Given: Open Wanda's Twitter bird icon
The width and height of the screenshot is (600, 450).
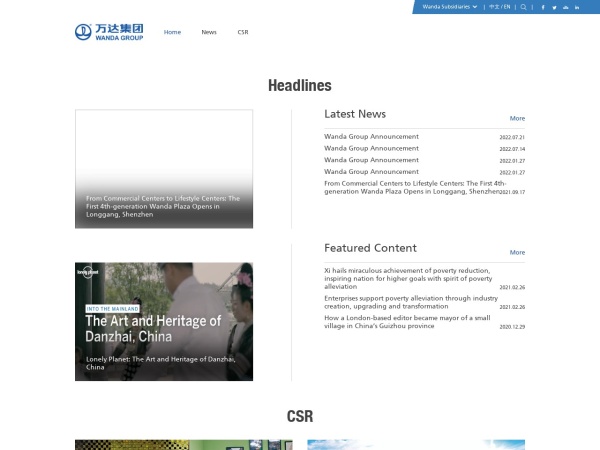Looking at the screenshot, I should pos(554,7).
